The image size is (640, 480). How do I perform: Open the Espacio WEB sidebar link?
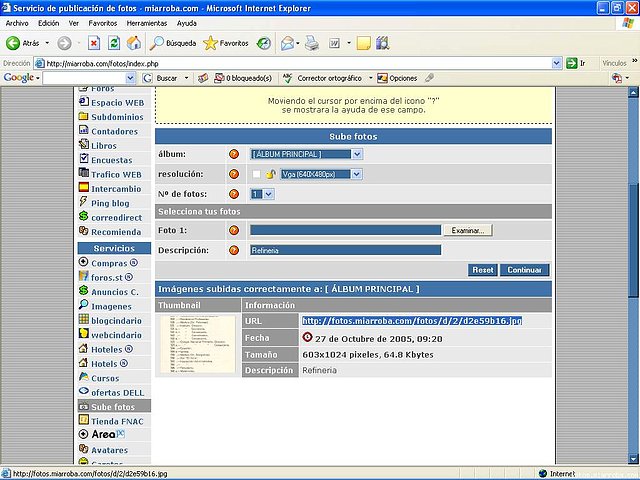coord(118,102)
